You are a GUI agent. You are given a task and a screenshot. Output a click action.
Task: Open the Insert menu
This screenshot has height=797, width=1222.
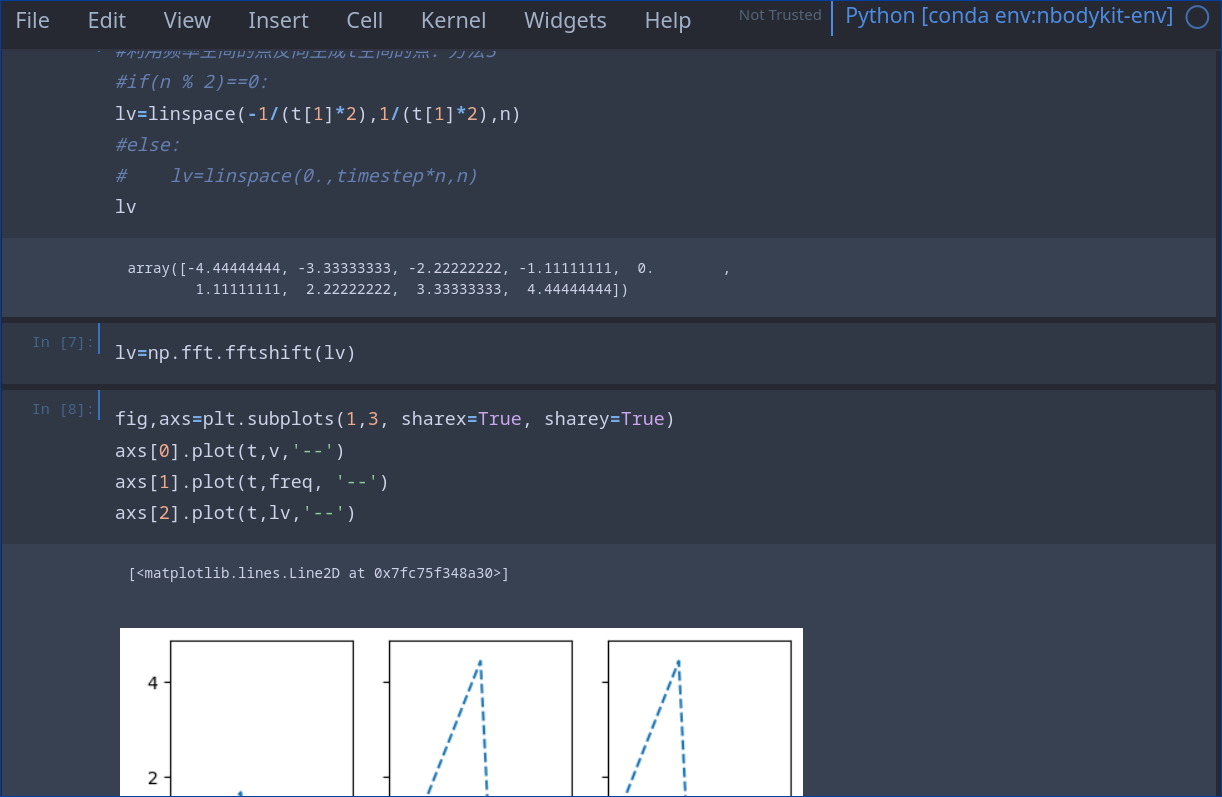point(278,19)
